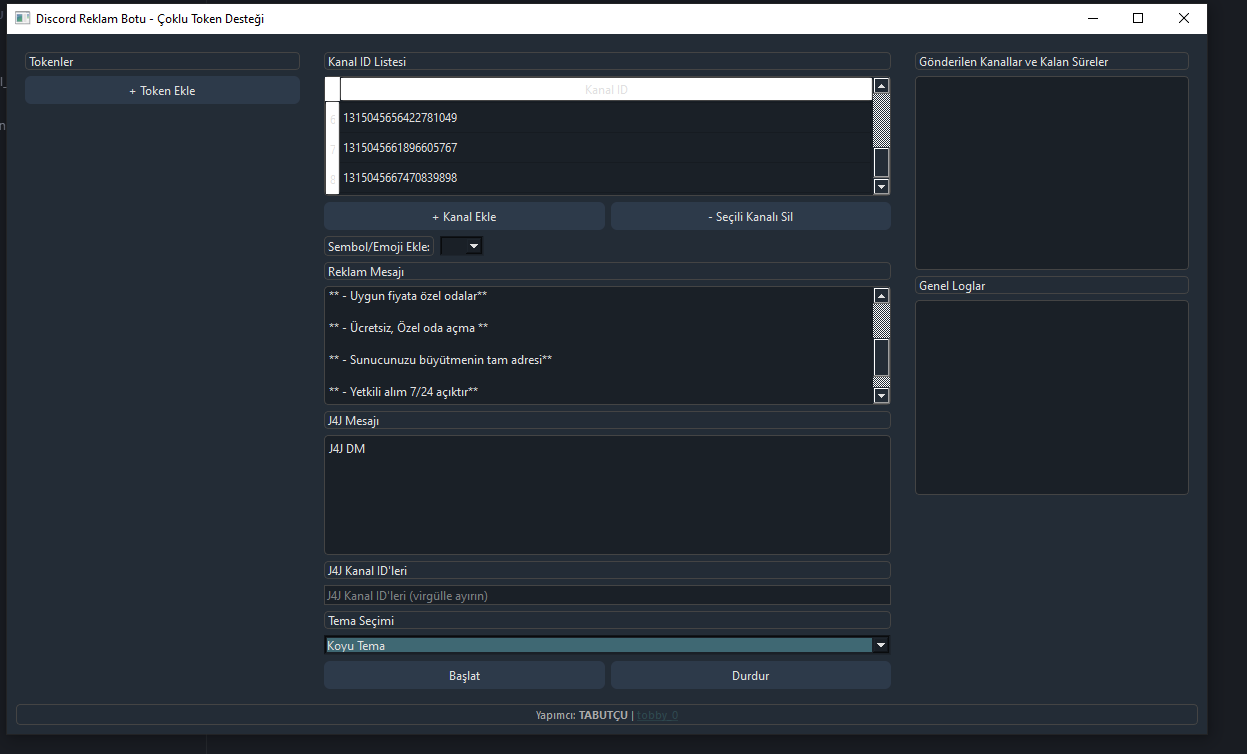1247x754 pixels.
Task: Click the channel list scrollbar thumb
Action: tap(881, 162)
